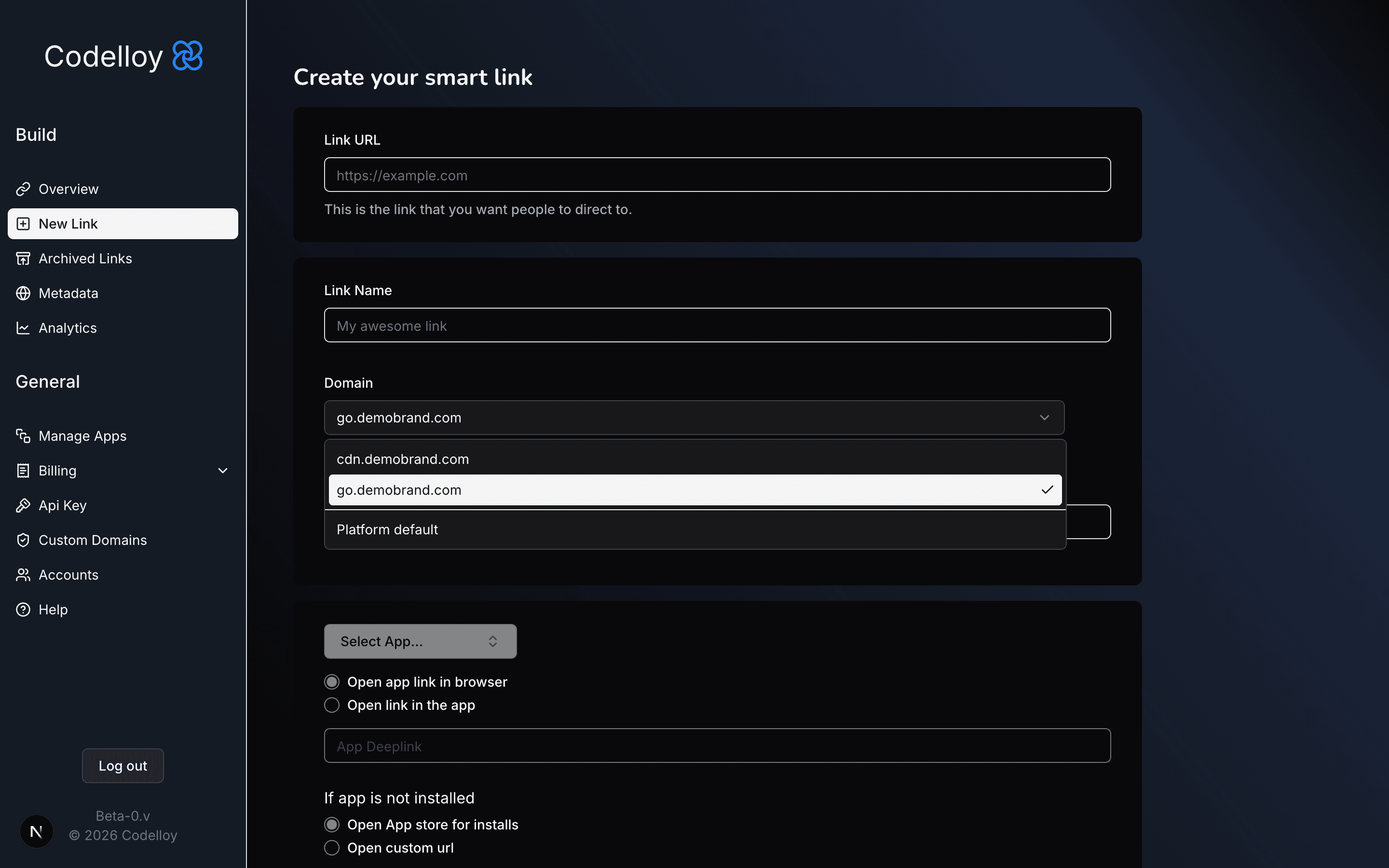Open the Select App combo box
The height and width of the screenshot is (868, 1389).
(x=420, y=641)
